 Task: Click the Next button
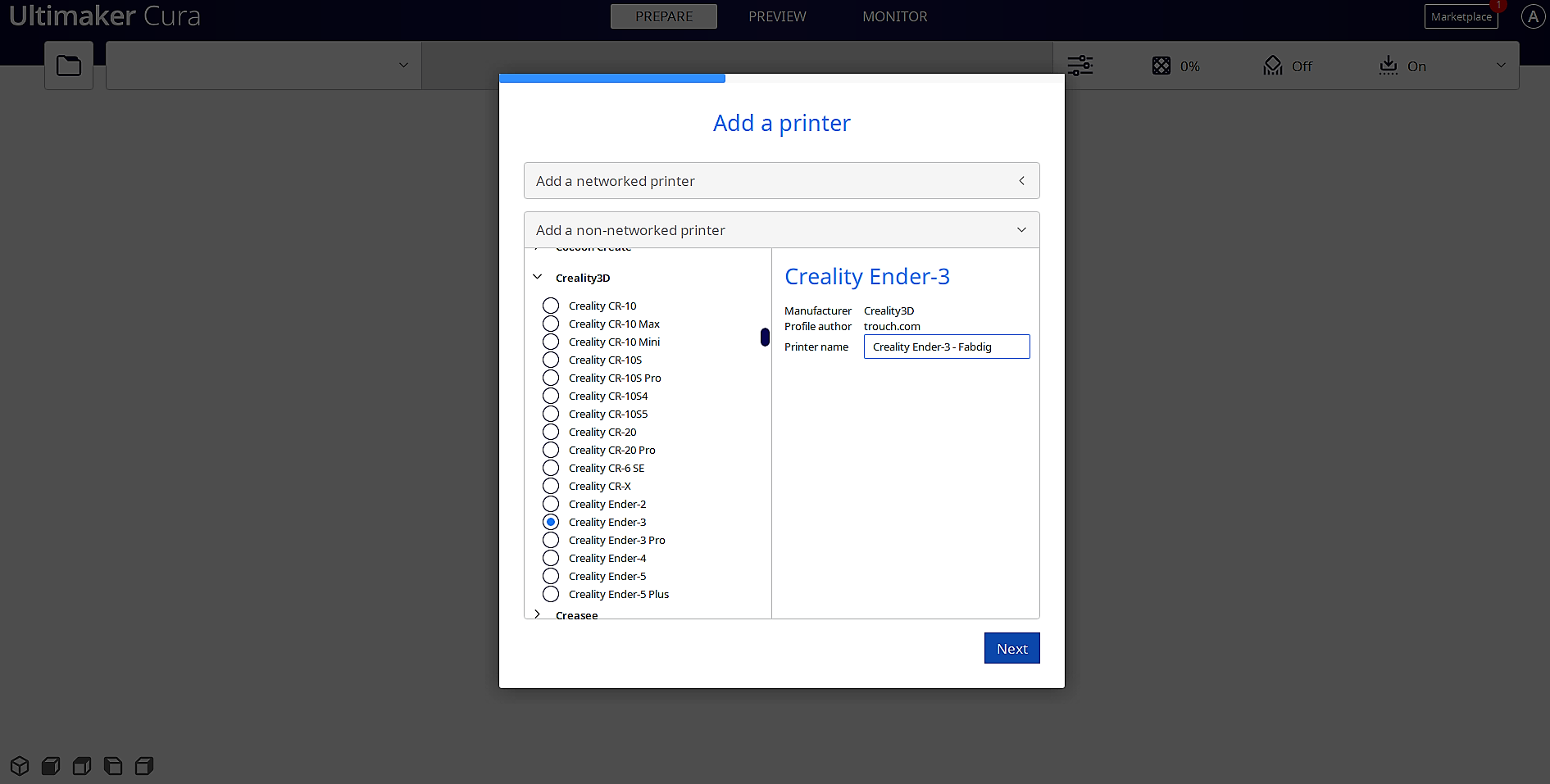[1011, 648]
